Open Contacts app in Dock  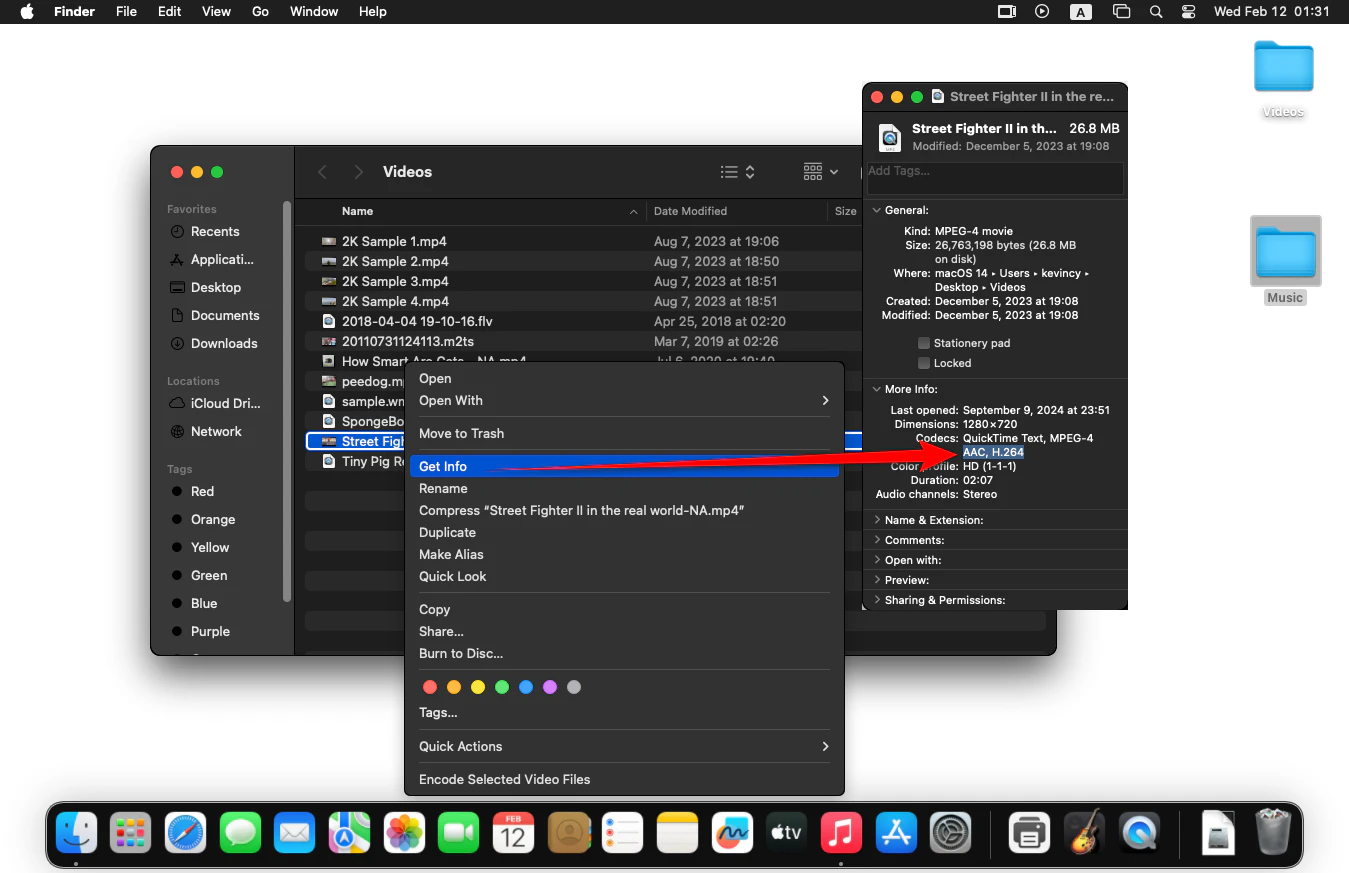(x=568, y=833)
